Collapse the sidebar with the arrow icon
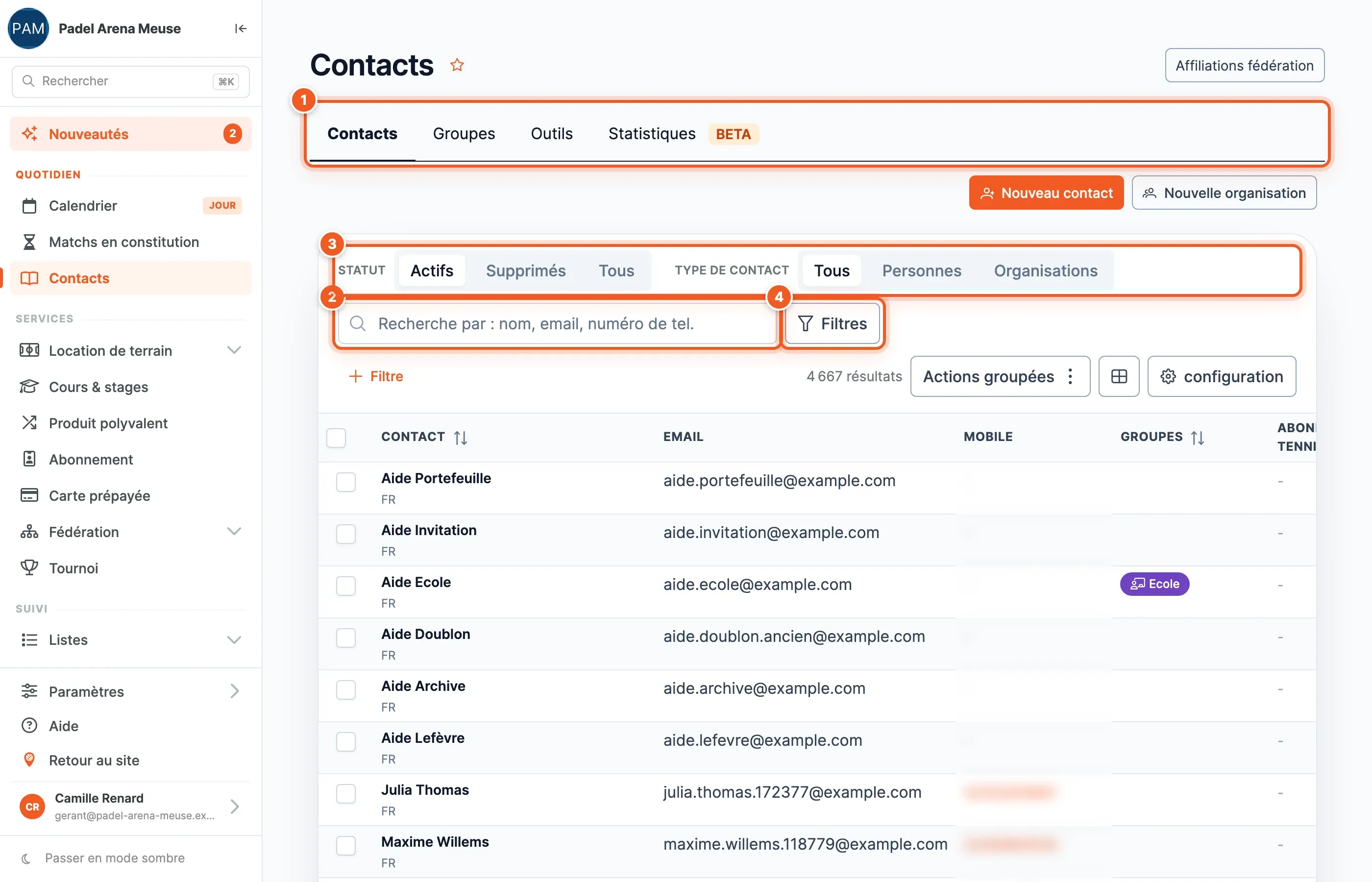The image size is (1372, 882). pos(241,28)
